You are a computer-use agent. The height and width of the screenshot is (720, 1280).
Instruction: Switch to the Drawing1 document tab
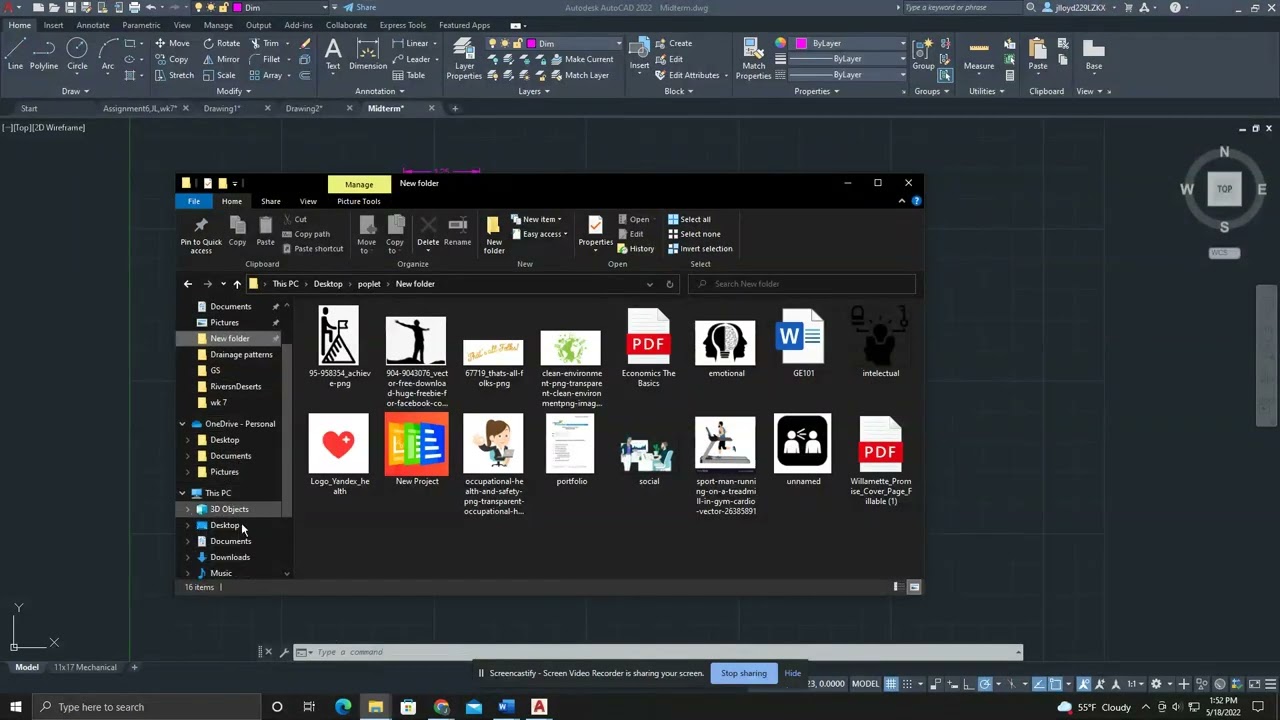tap(221, 108)
